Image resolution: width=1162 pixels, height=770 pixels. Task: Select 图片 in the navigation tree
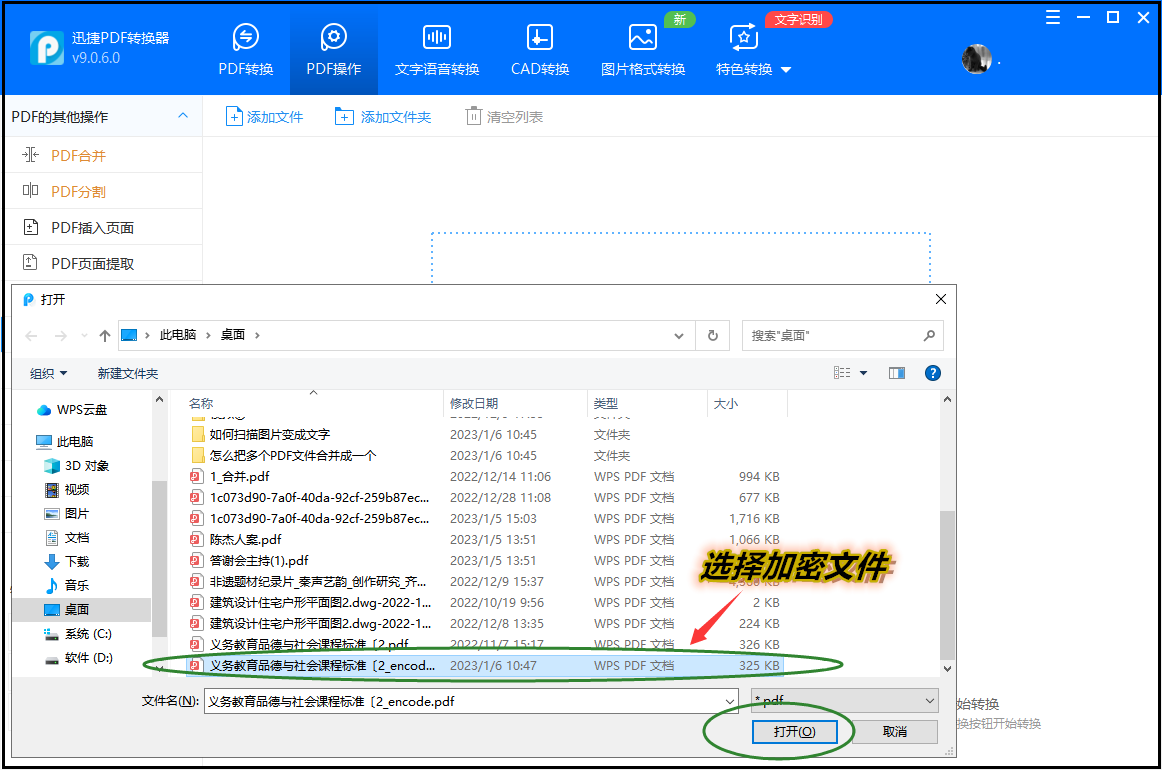click(x=67, y=514)
